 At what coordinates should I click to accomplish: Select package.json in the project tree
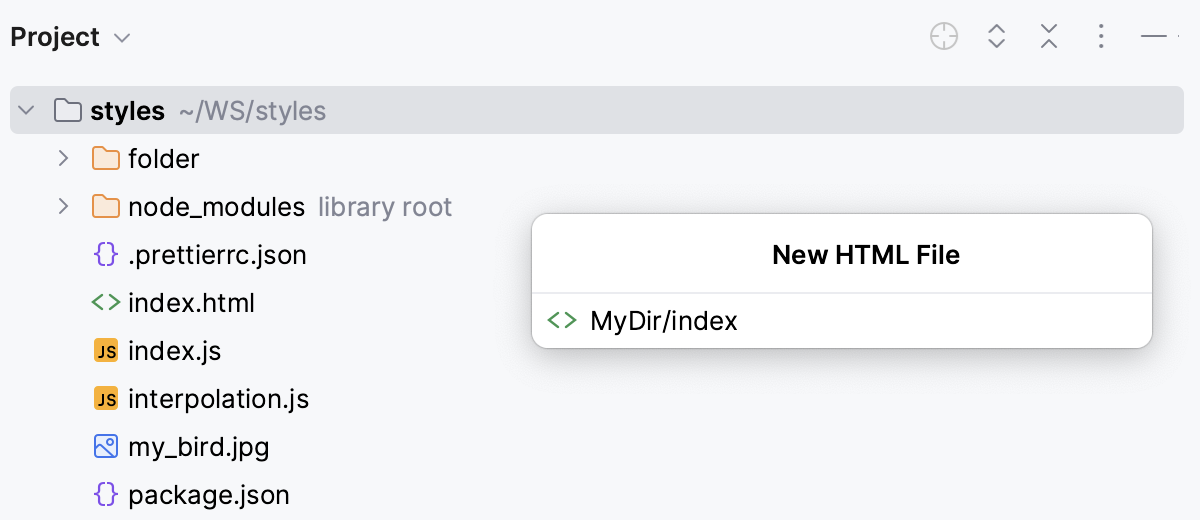click(x=208, y=495)
